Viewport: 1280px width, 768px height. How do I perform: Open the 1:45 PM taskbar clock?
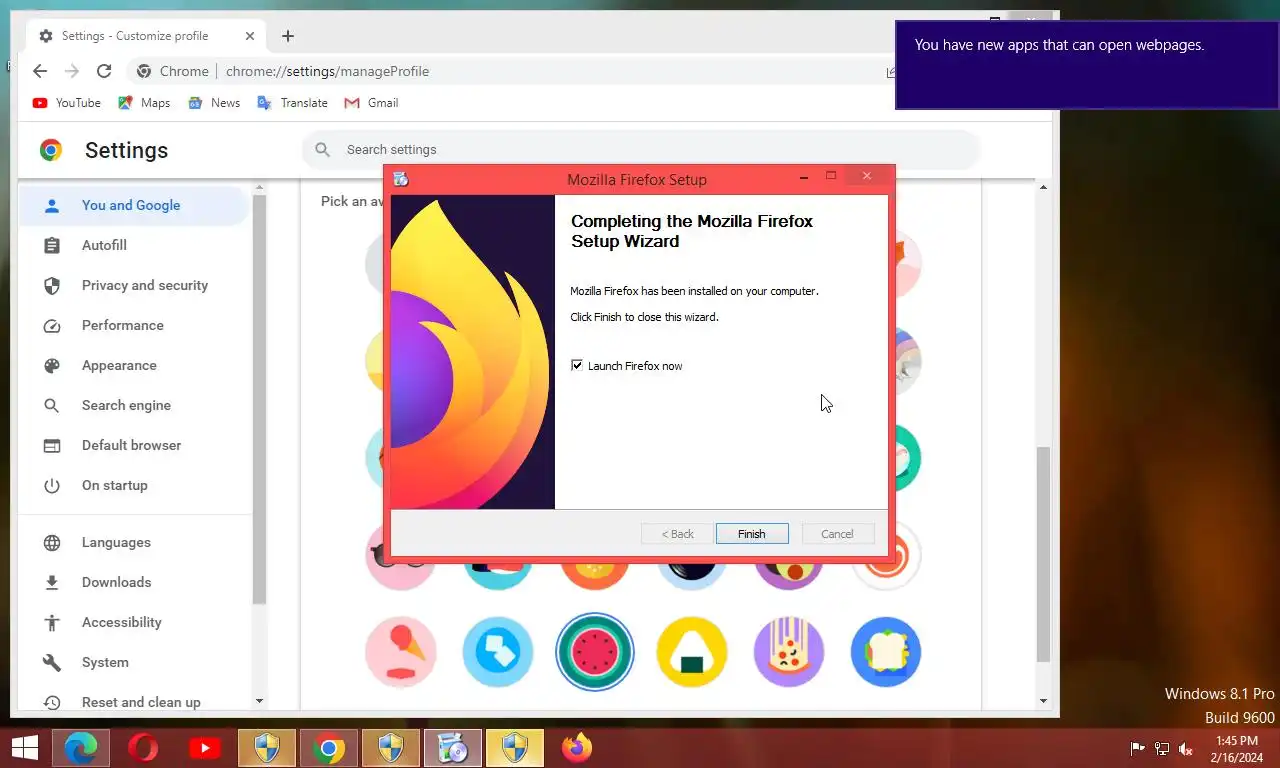click(1236, 749)
